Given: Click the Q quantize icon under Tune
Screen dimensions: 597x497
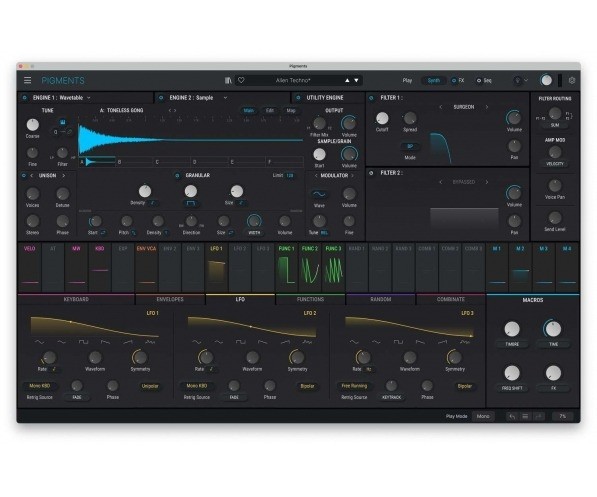Looking at the screenshot, I should tap(56, 132).
